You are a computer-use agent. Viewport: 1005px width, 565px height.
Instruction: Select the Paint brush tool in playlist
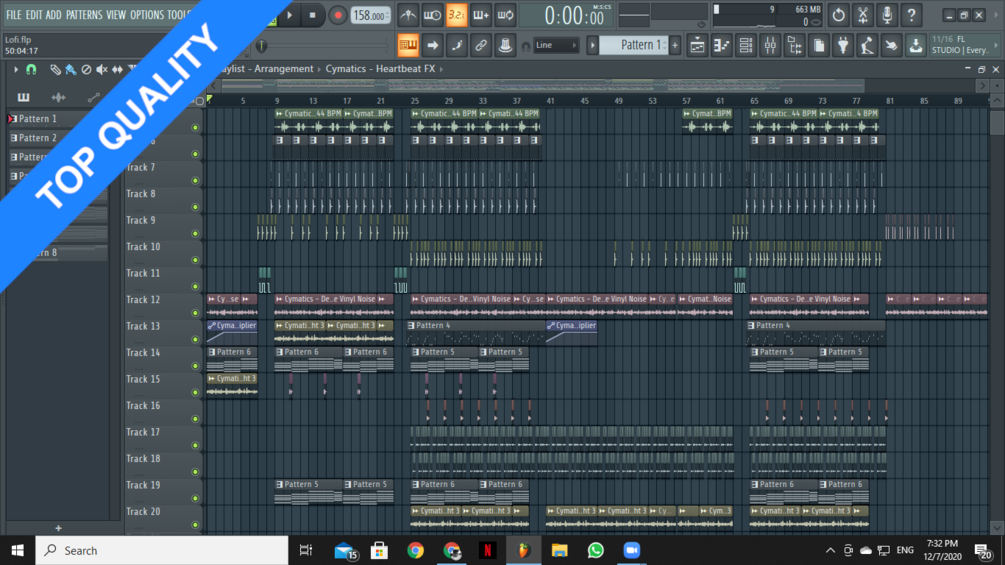click(71, 69)
